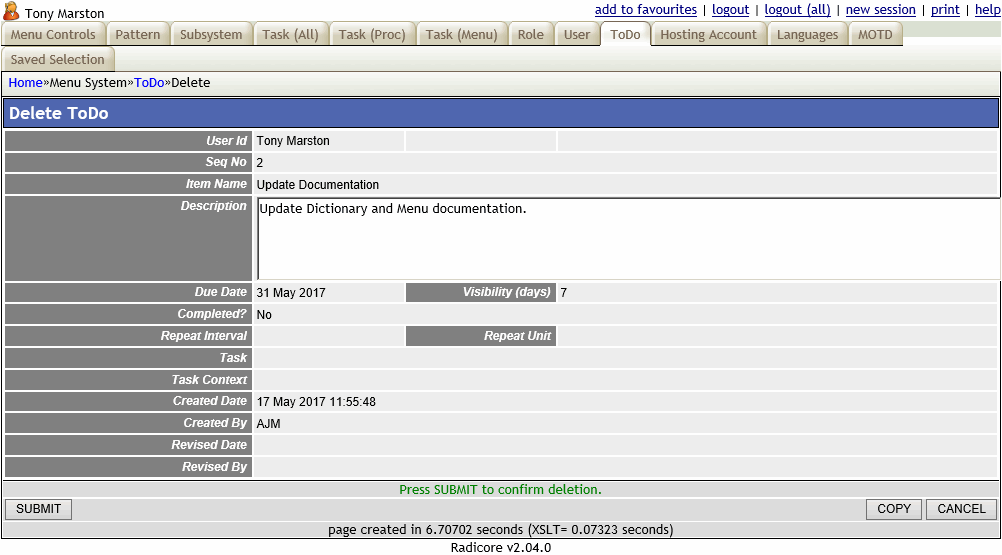Switch to the Hosting Account tab

click(x=708, y=35)
